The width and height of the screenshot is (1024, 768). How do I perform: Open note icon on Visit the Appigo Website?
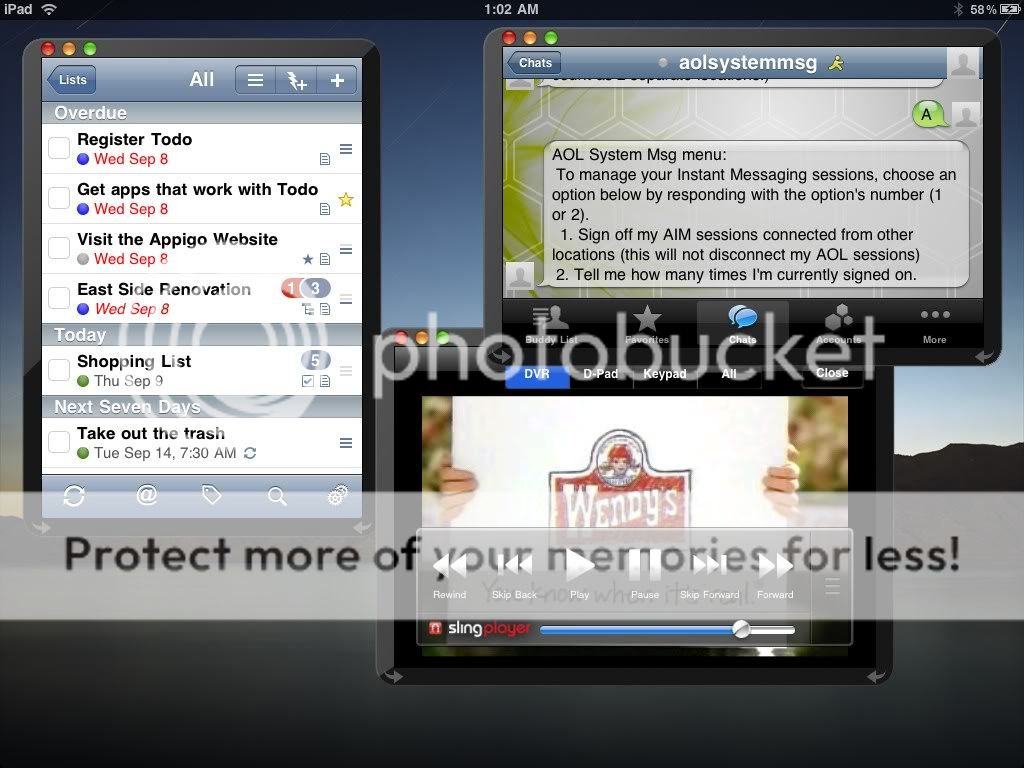point(325,259)
